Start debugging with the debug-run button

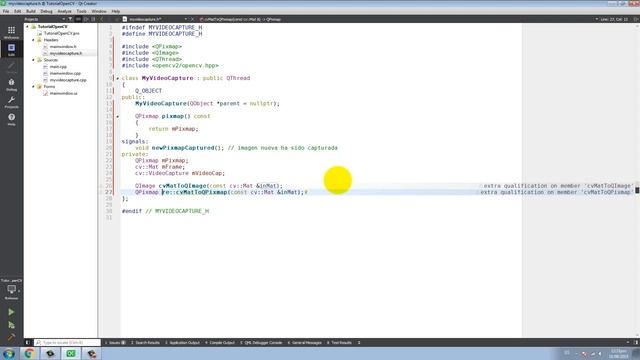11,325
